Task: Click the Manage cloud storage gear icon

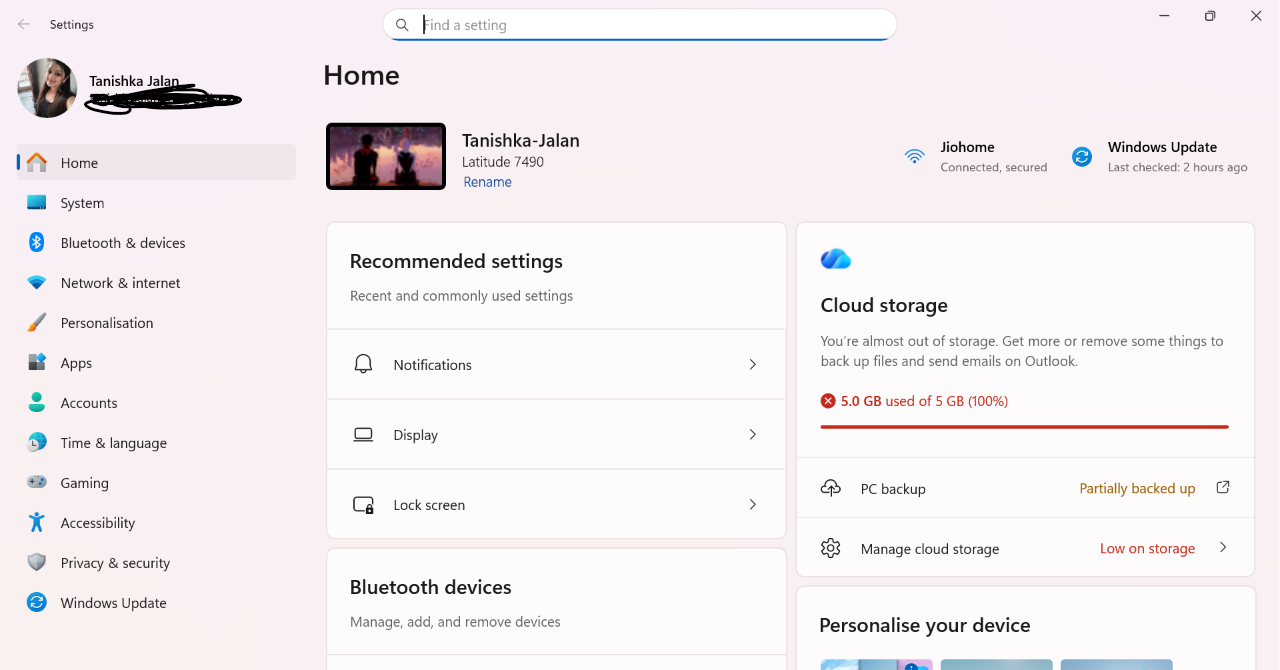Action: tap(831, 548)
